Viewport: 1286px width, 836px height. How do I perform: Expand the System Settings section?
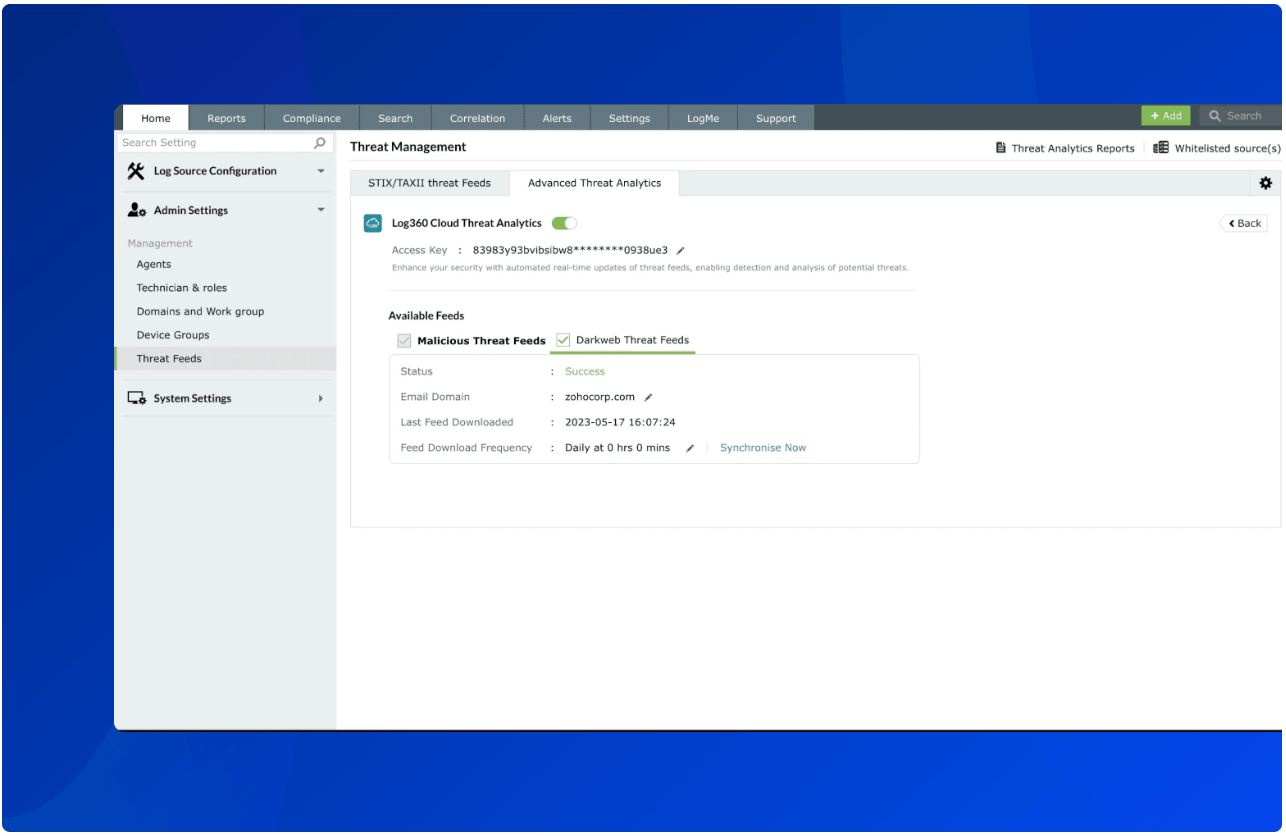[x=321, y=399]
